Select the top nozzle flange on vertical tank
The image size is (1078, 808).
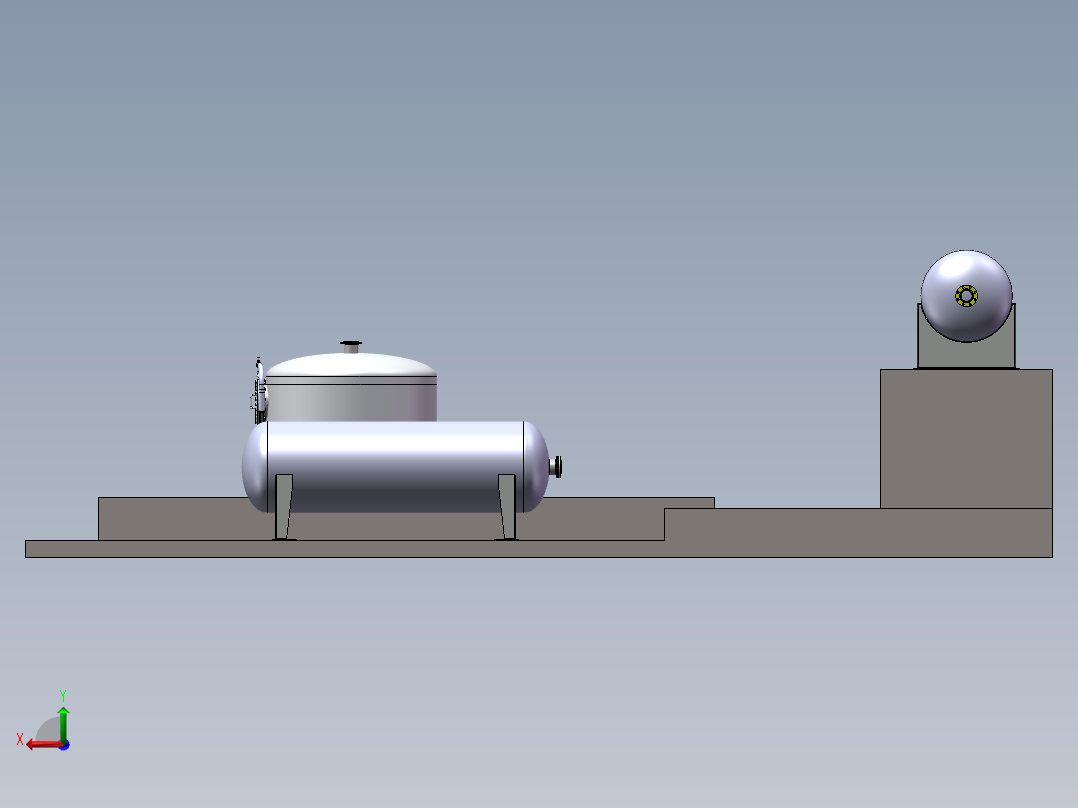click(351, 343)
